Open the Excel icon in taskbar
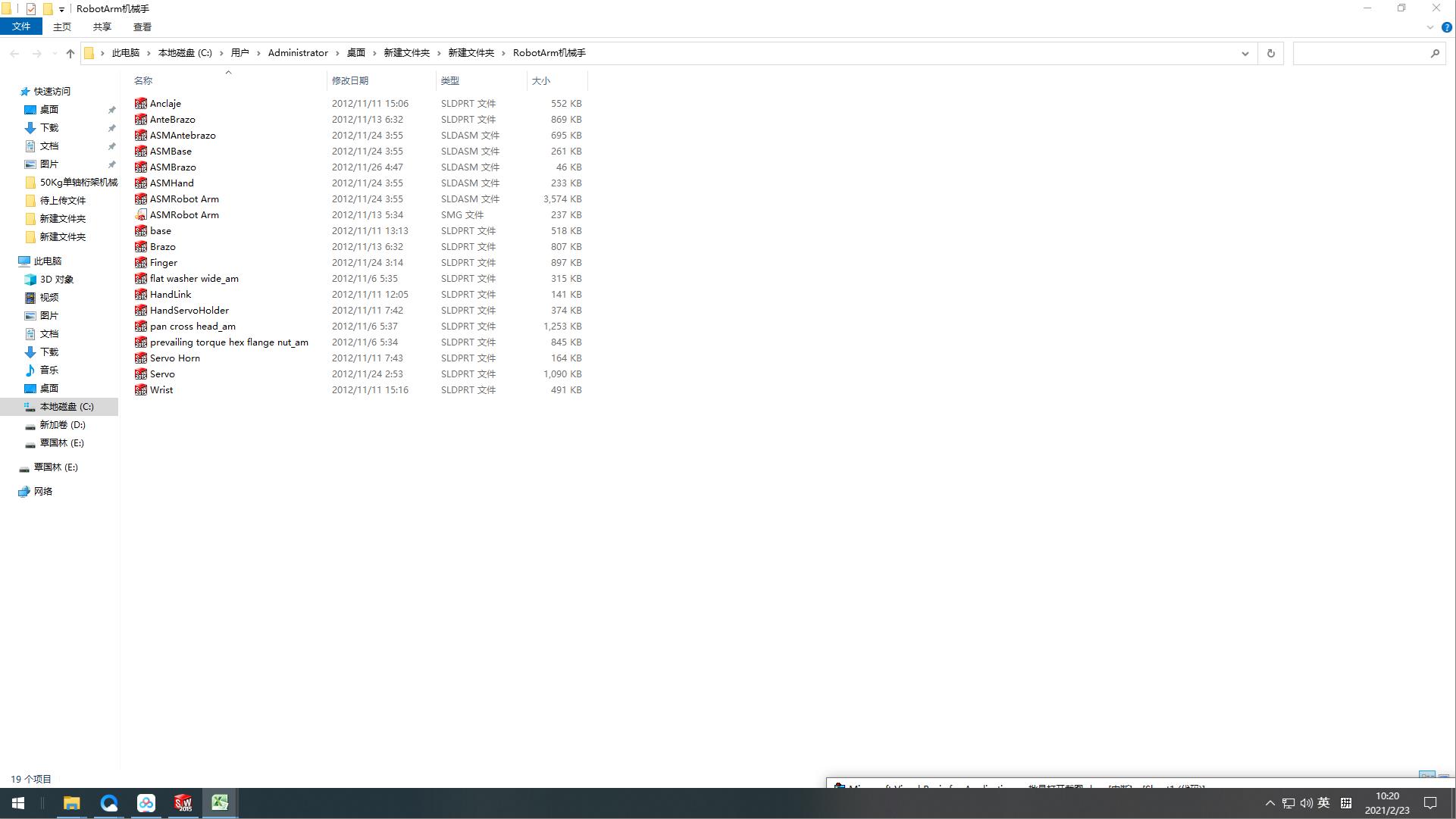 pyautogui.click(x=220, y=803)
